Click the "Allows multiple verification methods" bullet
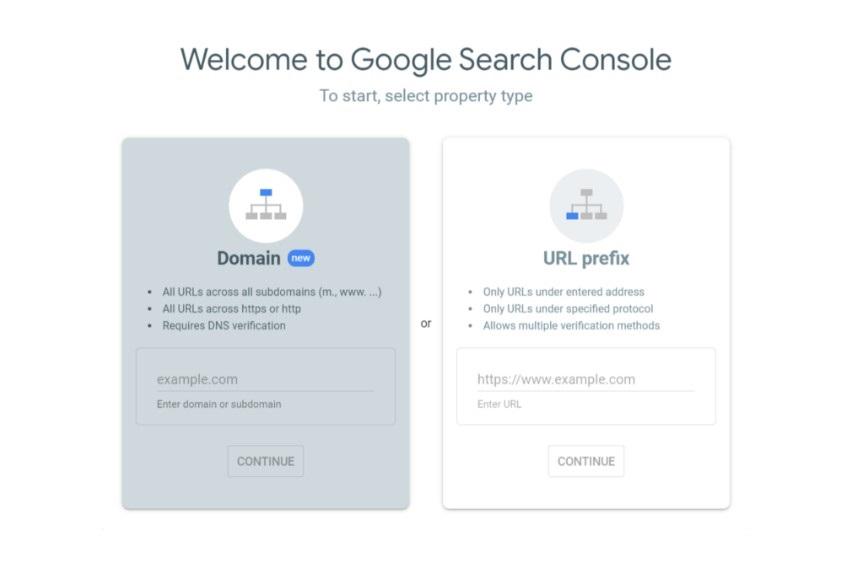 coord(571,326)
